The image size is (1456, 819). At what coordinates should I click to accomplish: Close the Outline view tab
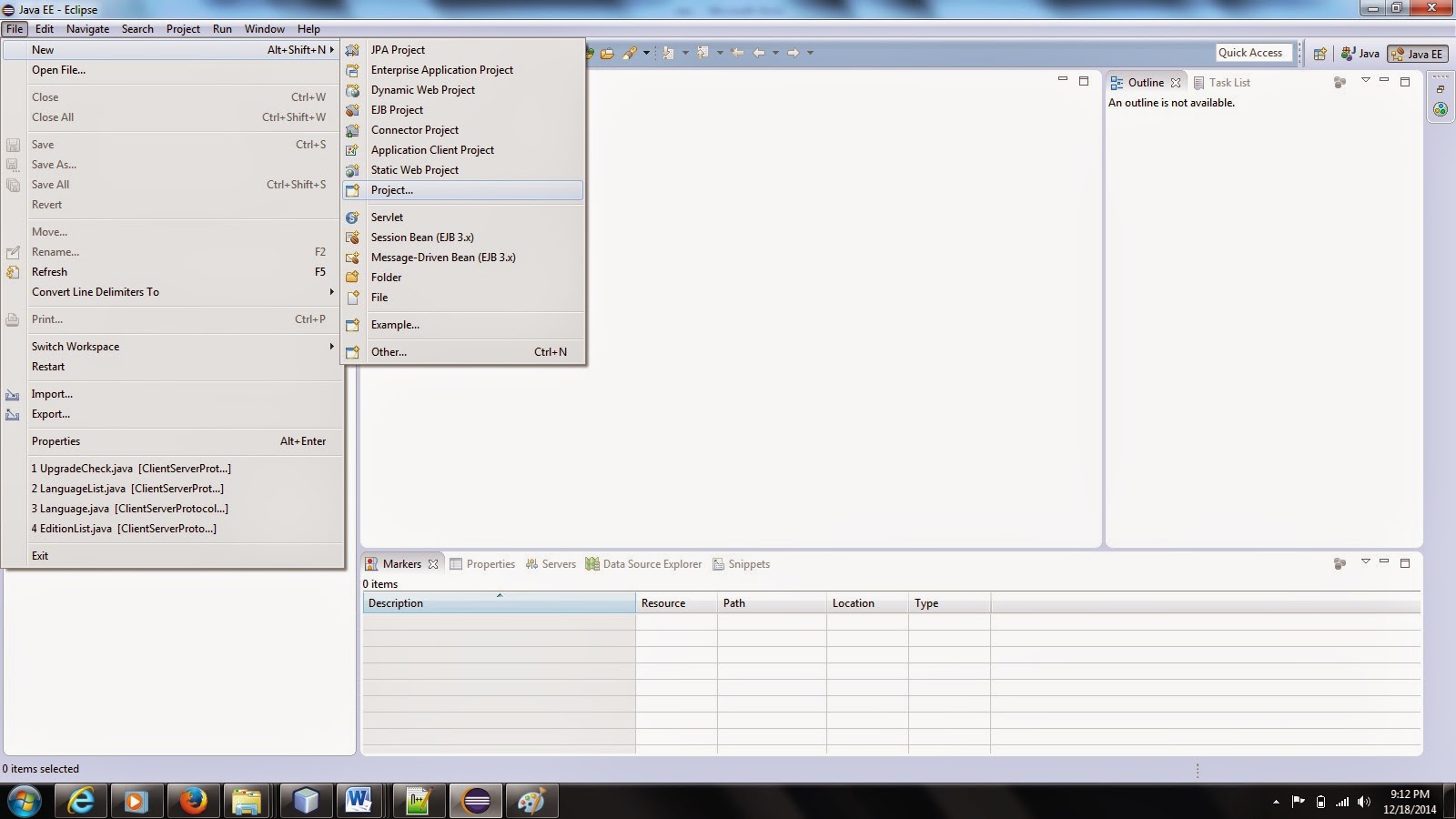[1176, 83]
